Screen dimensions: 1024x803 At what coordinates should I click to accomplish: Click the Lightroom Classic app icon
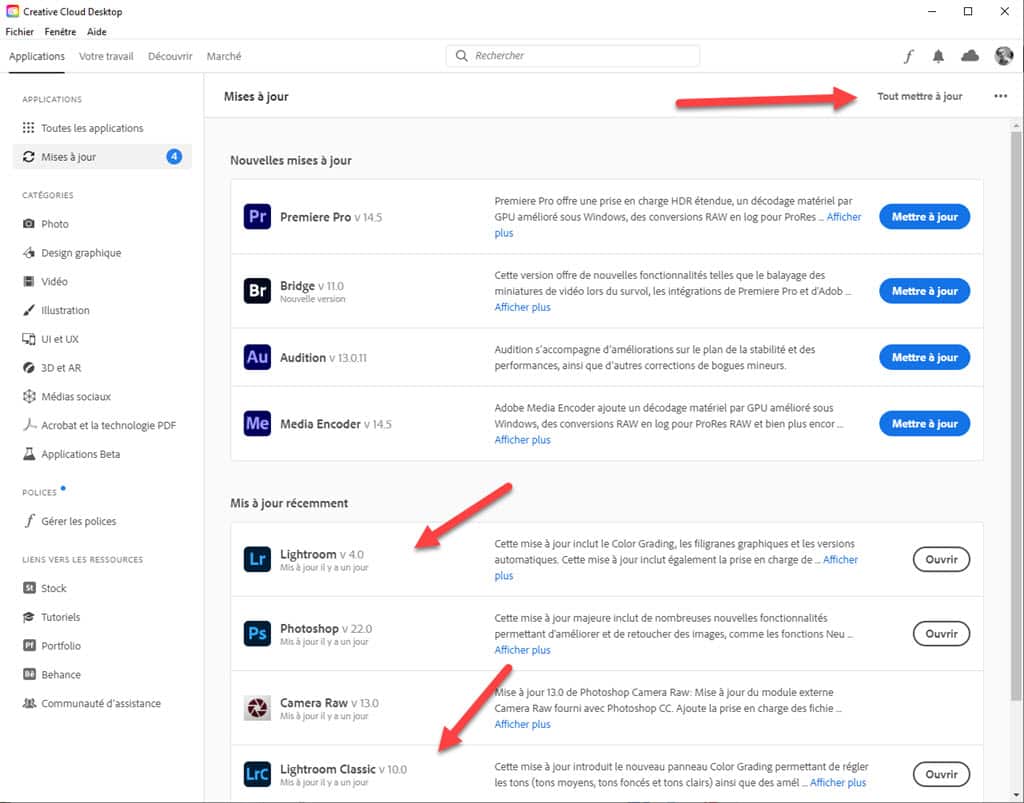[x=257, y=774]
